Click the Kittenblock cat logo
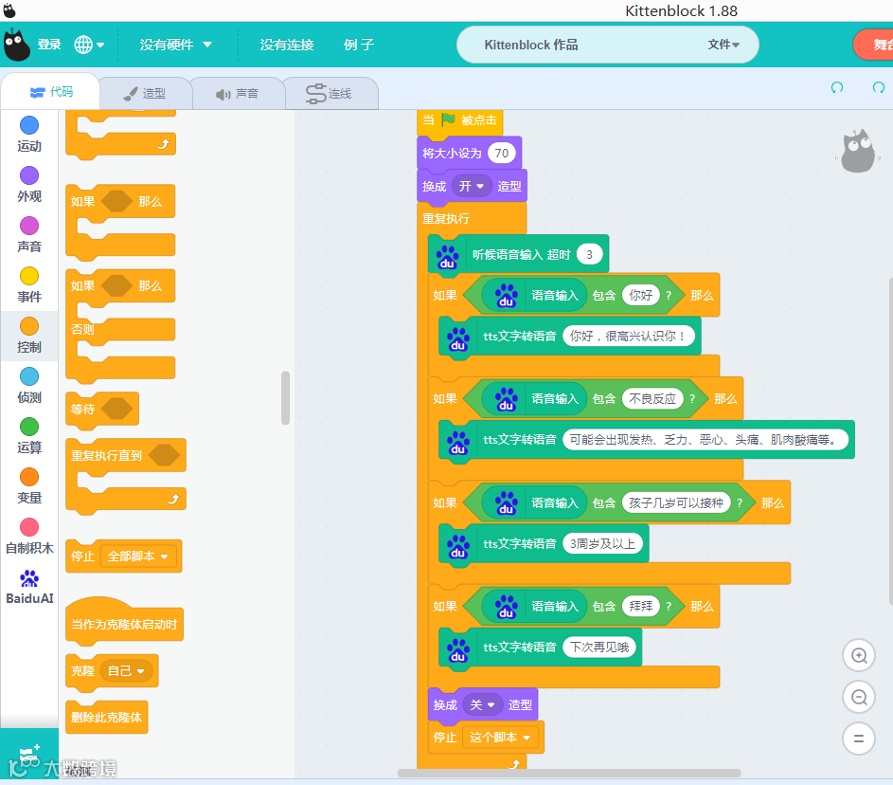Screen dimensions: 893x785 (x=16, y=44)
